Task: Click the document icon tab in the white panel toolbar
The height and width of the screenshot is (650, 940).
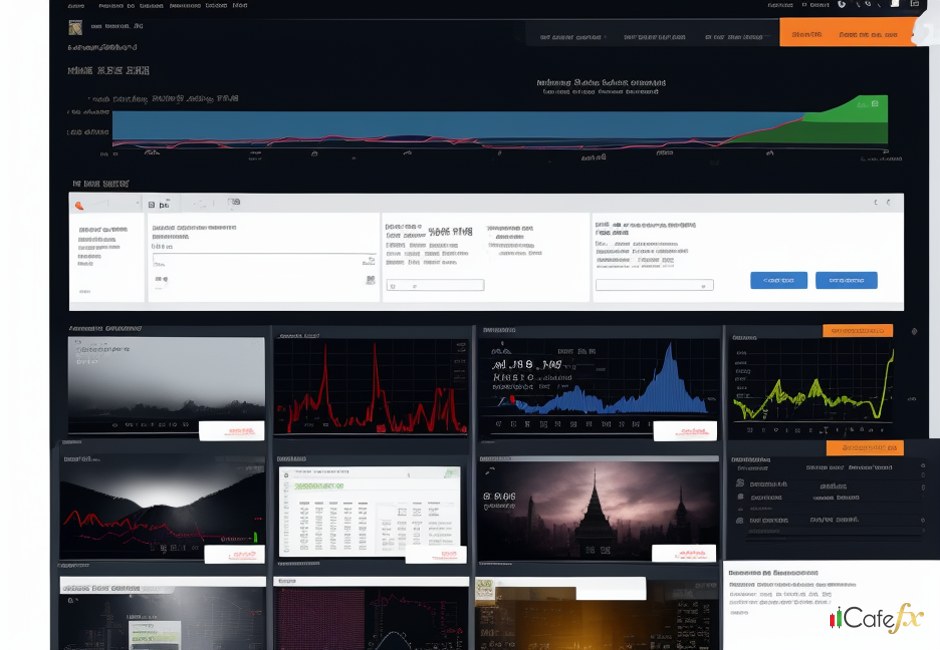Action: (x=152, y=205)
